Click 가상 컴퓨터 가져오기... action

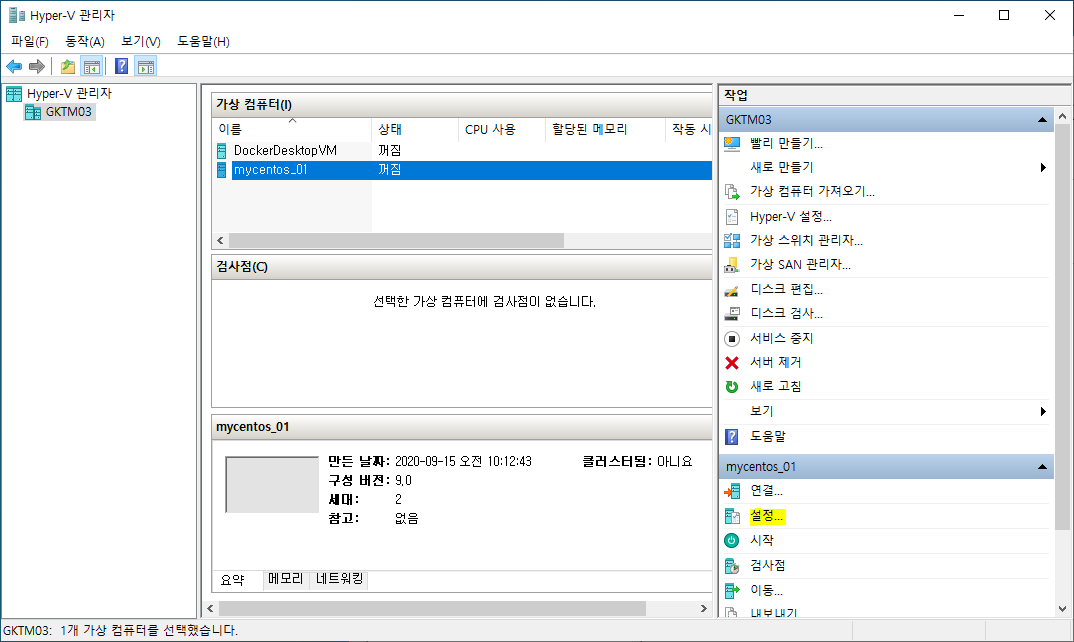click(812, 192)
